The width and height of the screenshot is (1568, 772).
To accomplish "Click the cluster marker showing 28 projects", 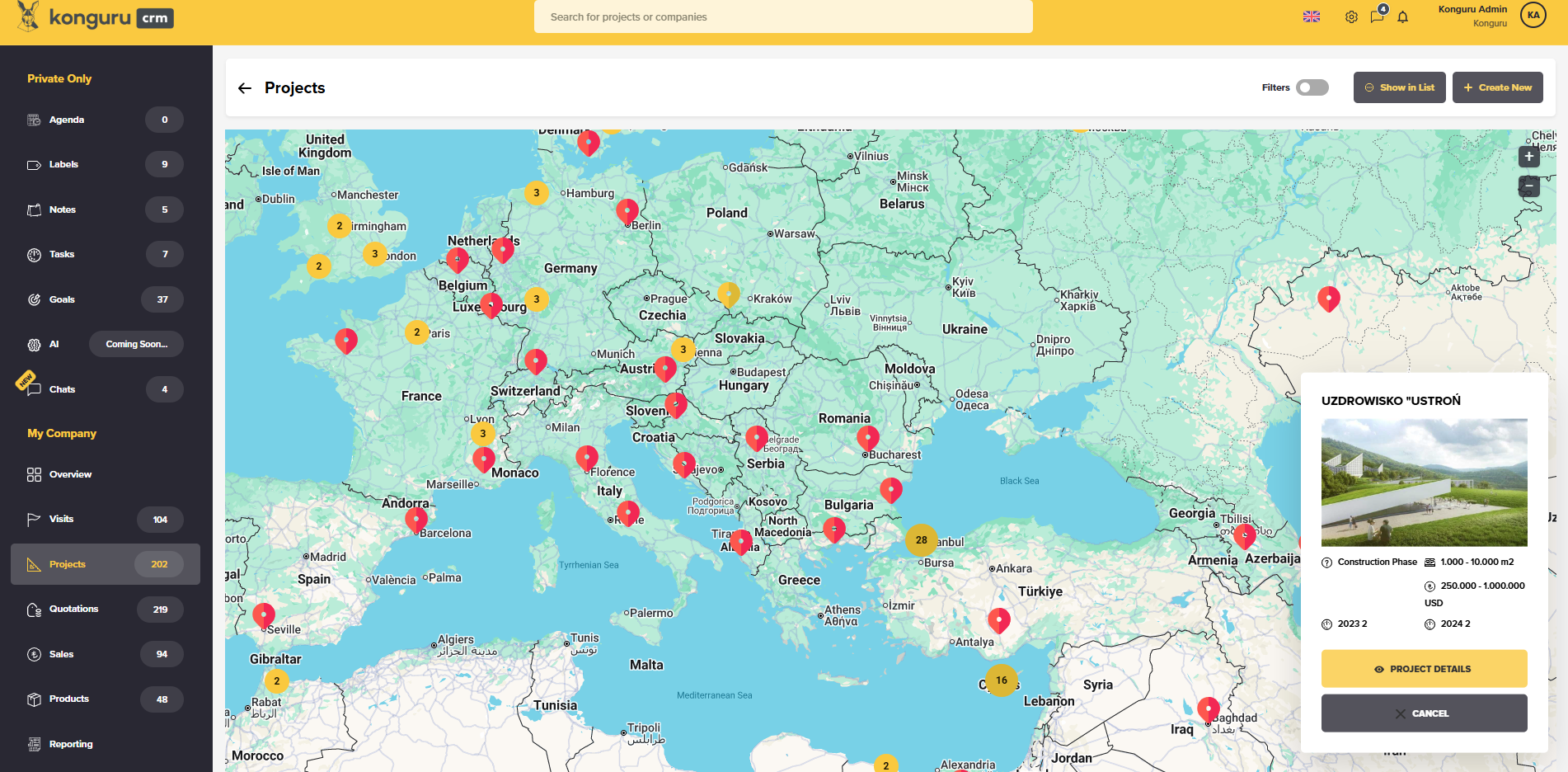I will pos(922,540).
